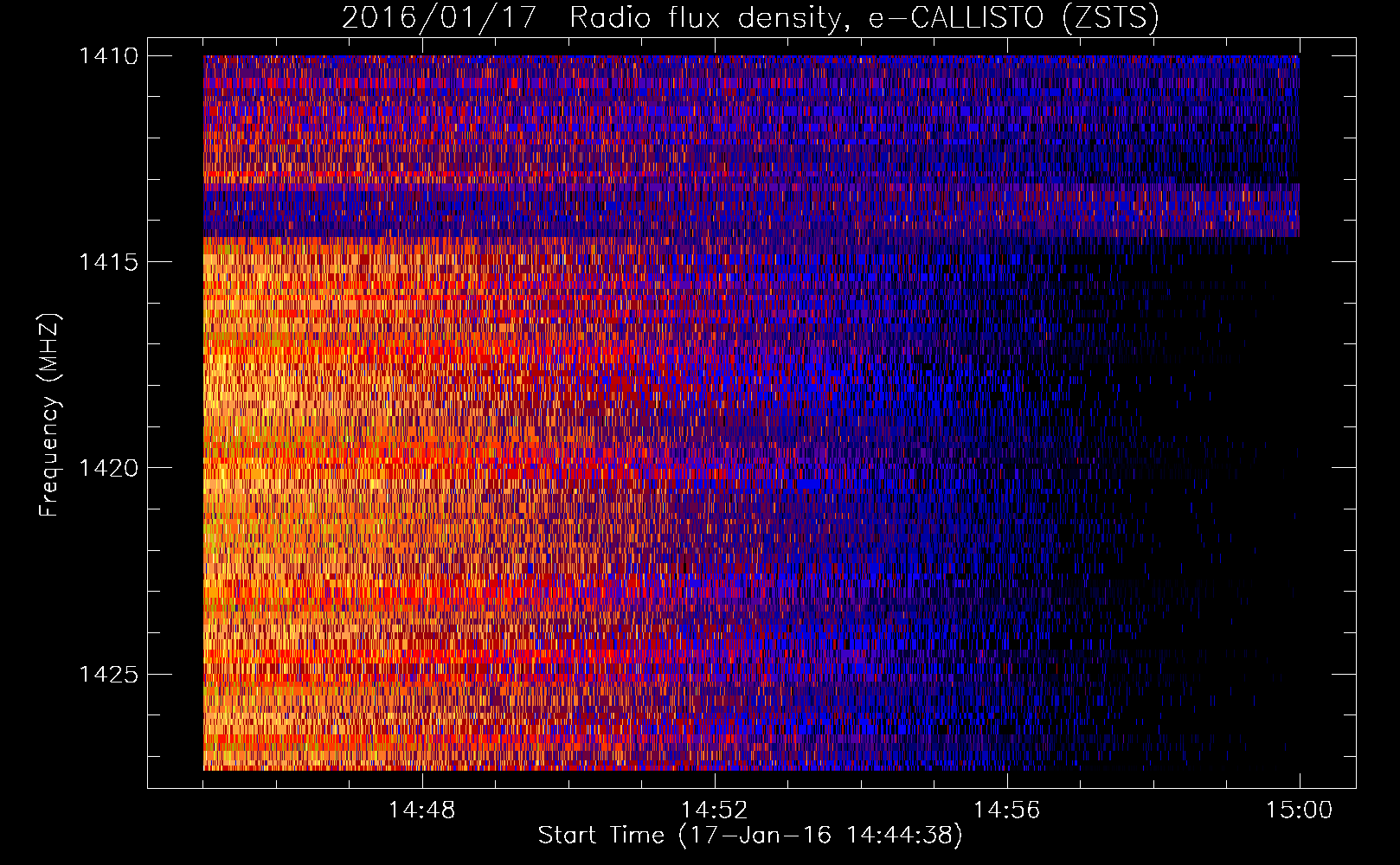The width and height of the screenshot is (1400, 865).
Task: Click the '15:00' time axis label
Action: pyautogui.click(x=1300, y=810)
